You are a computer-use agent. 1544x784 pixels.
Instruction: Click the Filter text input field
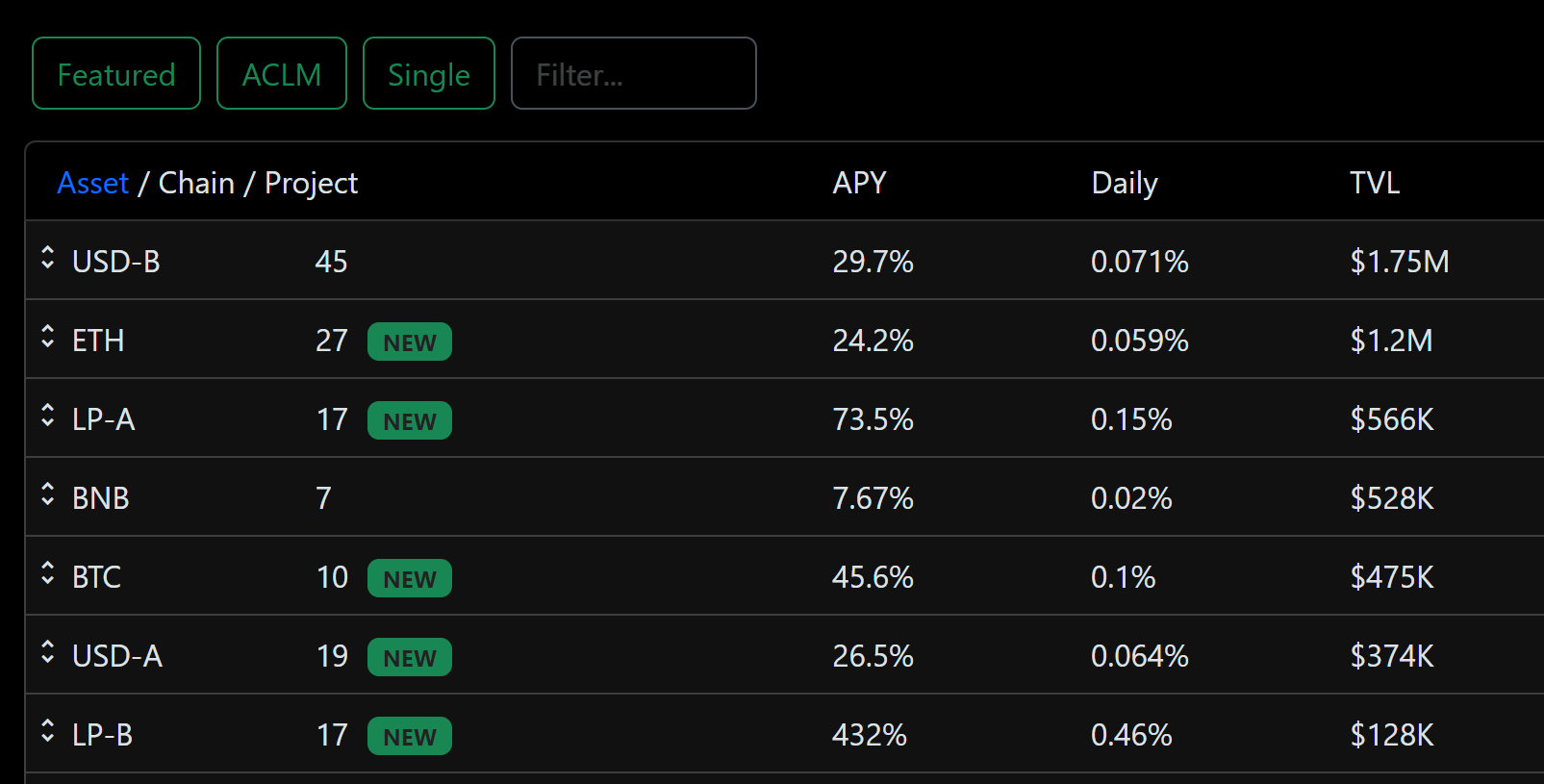(x=633, y=74)
